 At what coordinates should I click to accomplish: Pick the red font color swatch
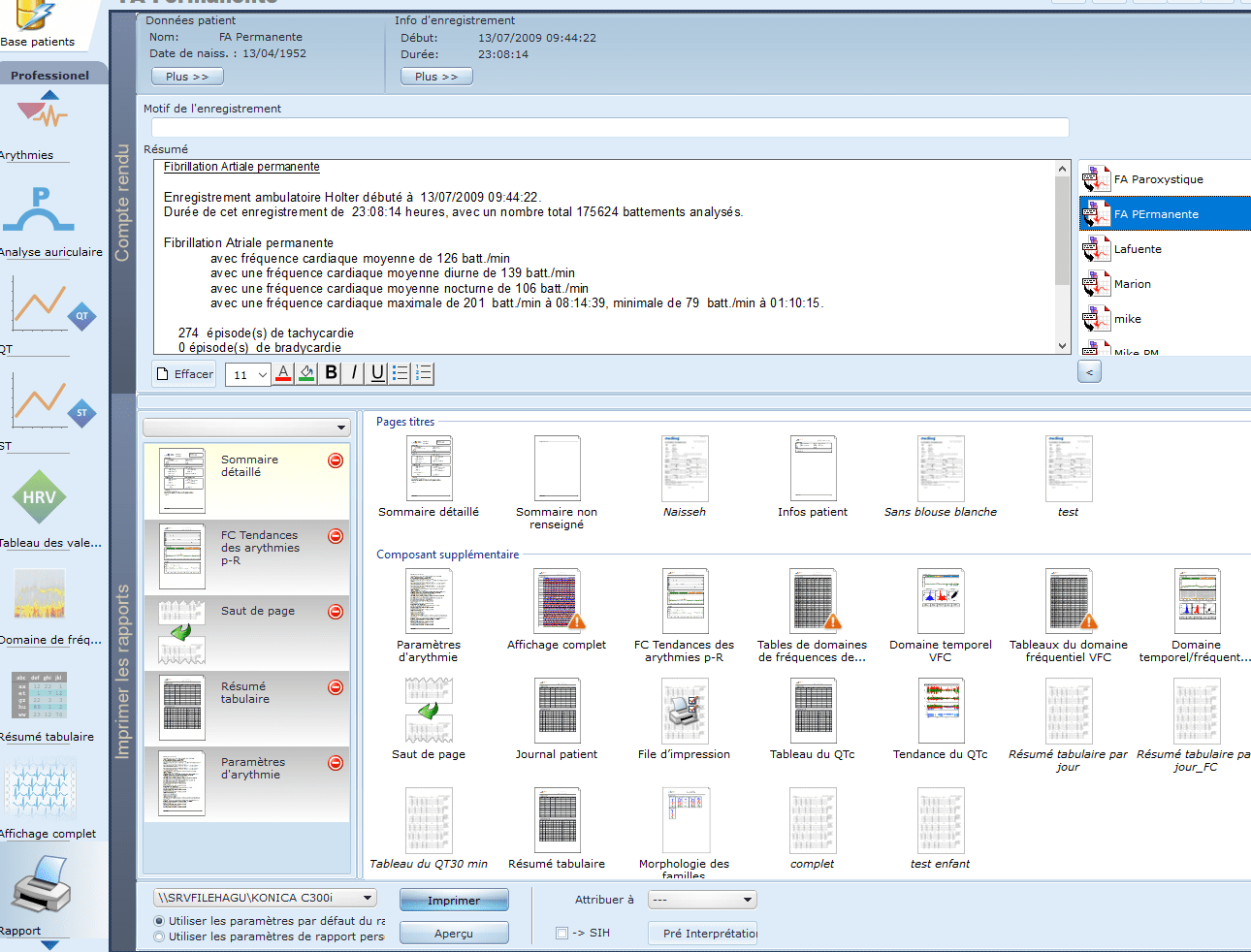(283, 373)
